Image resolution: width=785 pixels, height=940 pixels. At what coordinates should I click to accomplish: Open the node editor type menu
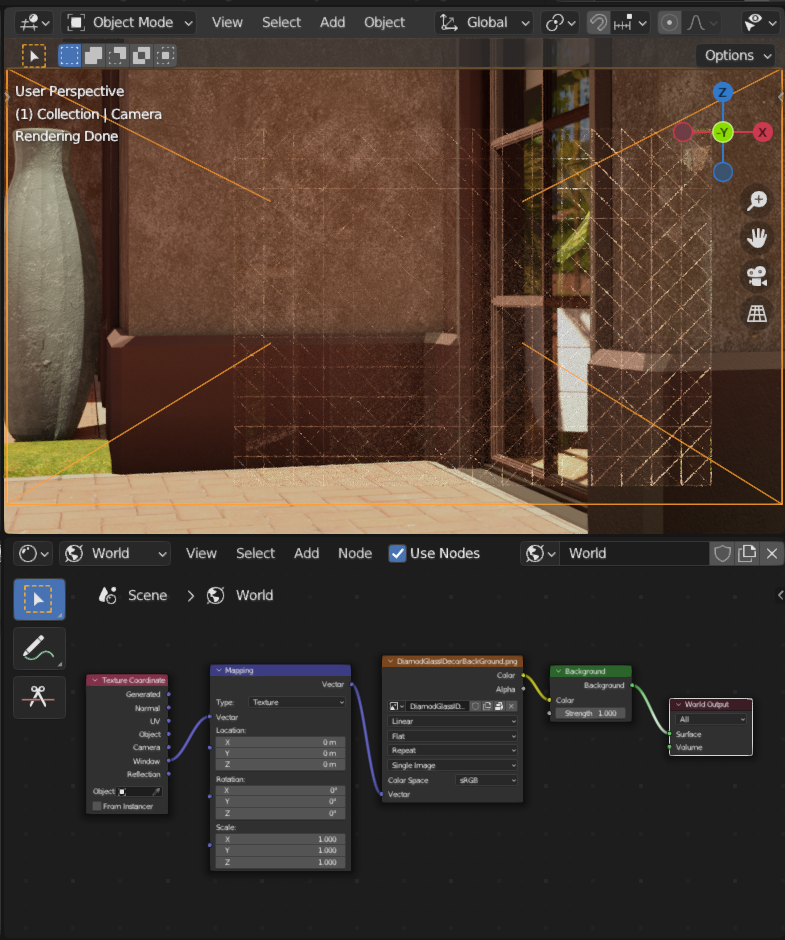[33, 553]
